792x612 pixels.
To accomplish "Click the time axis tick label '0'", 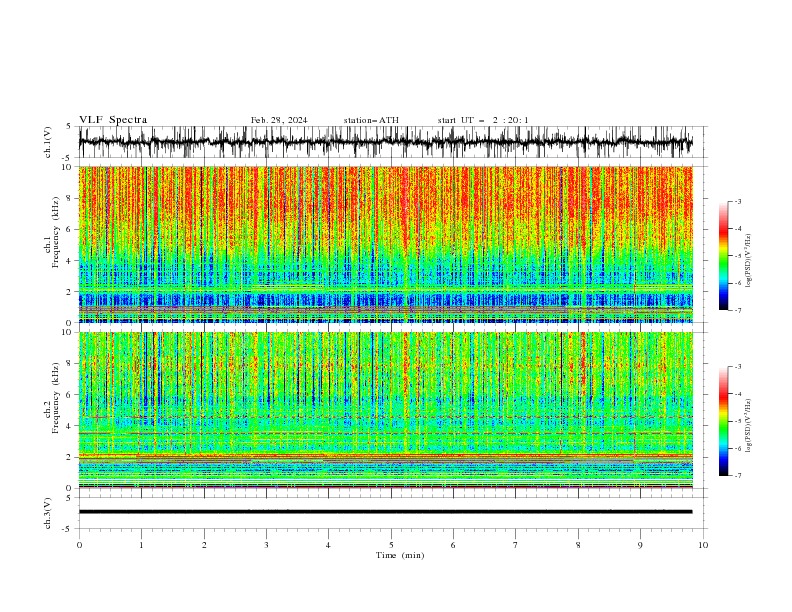I will coord(79,545).
